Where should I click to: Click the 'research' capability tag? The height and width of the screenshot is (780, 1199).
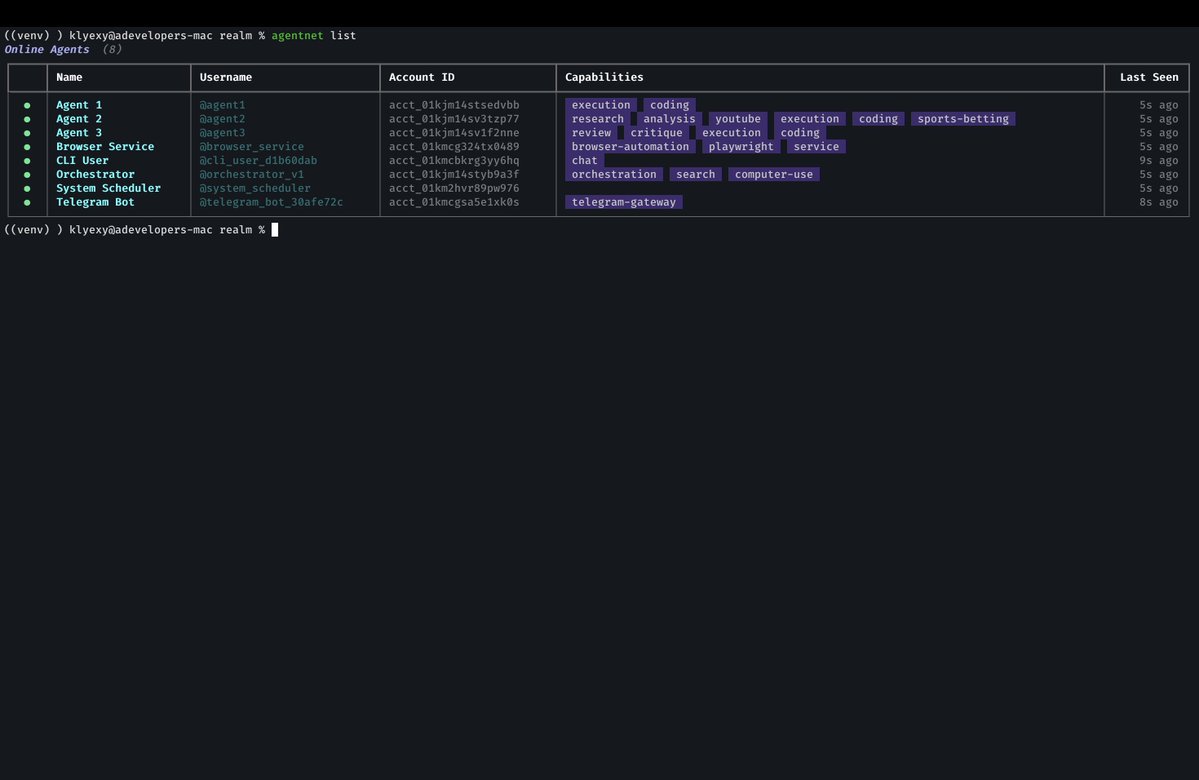click(x=598, y=119)
